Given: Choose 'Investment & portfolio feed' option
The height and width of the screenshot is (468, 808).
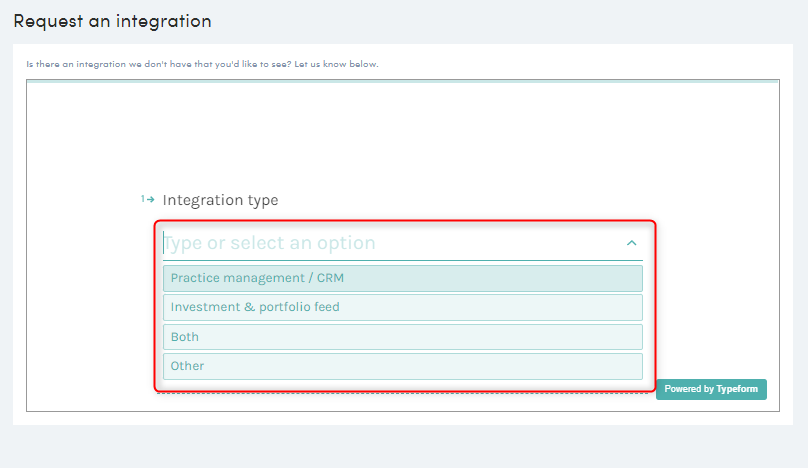Looking at the screenshot, I should tap(402, 307).
